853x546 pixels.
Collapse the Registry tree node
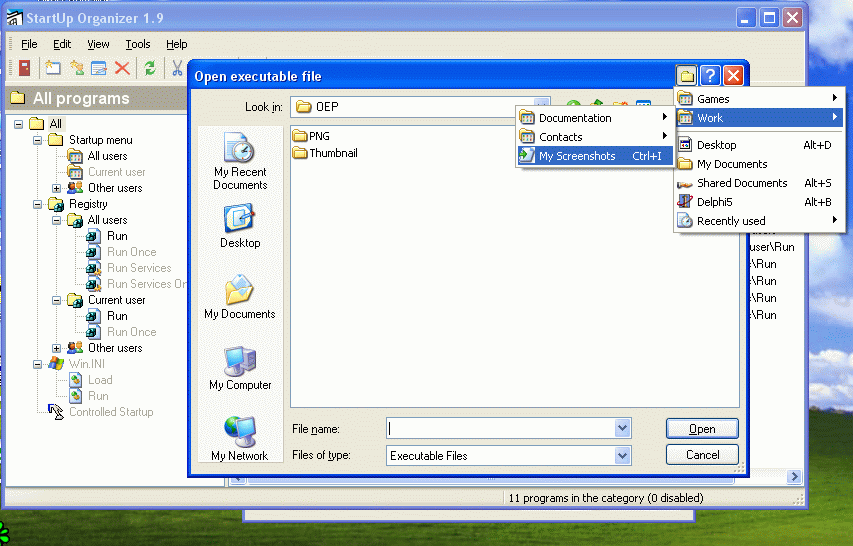38,204
